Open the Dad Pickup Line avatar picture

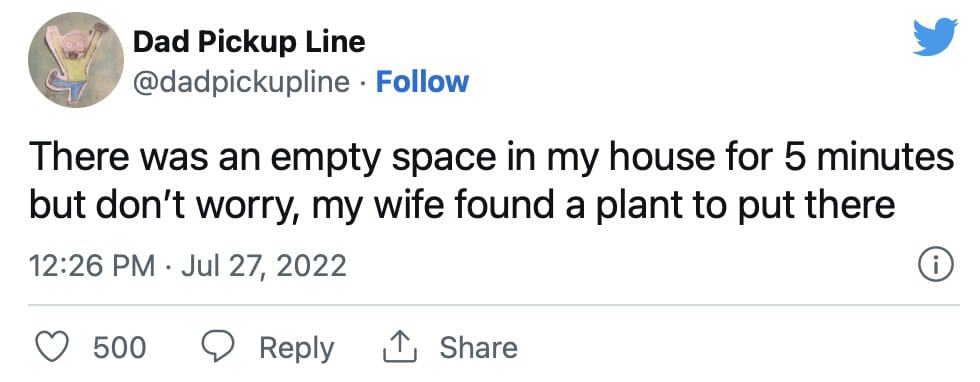[x=76, y=60]
